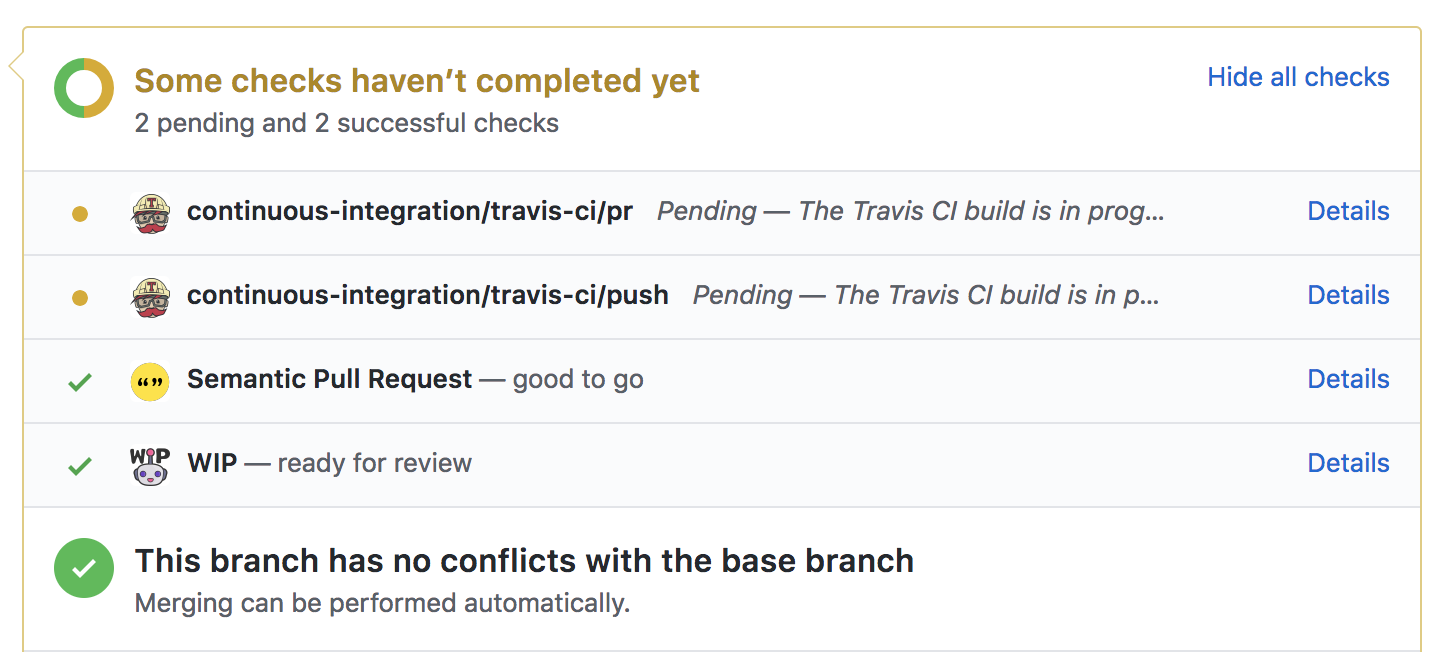Click the continuous-integration/travis-ci/pr check name

tap(410, 212)
